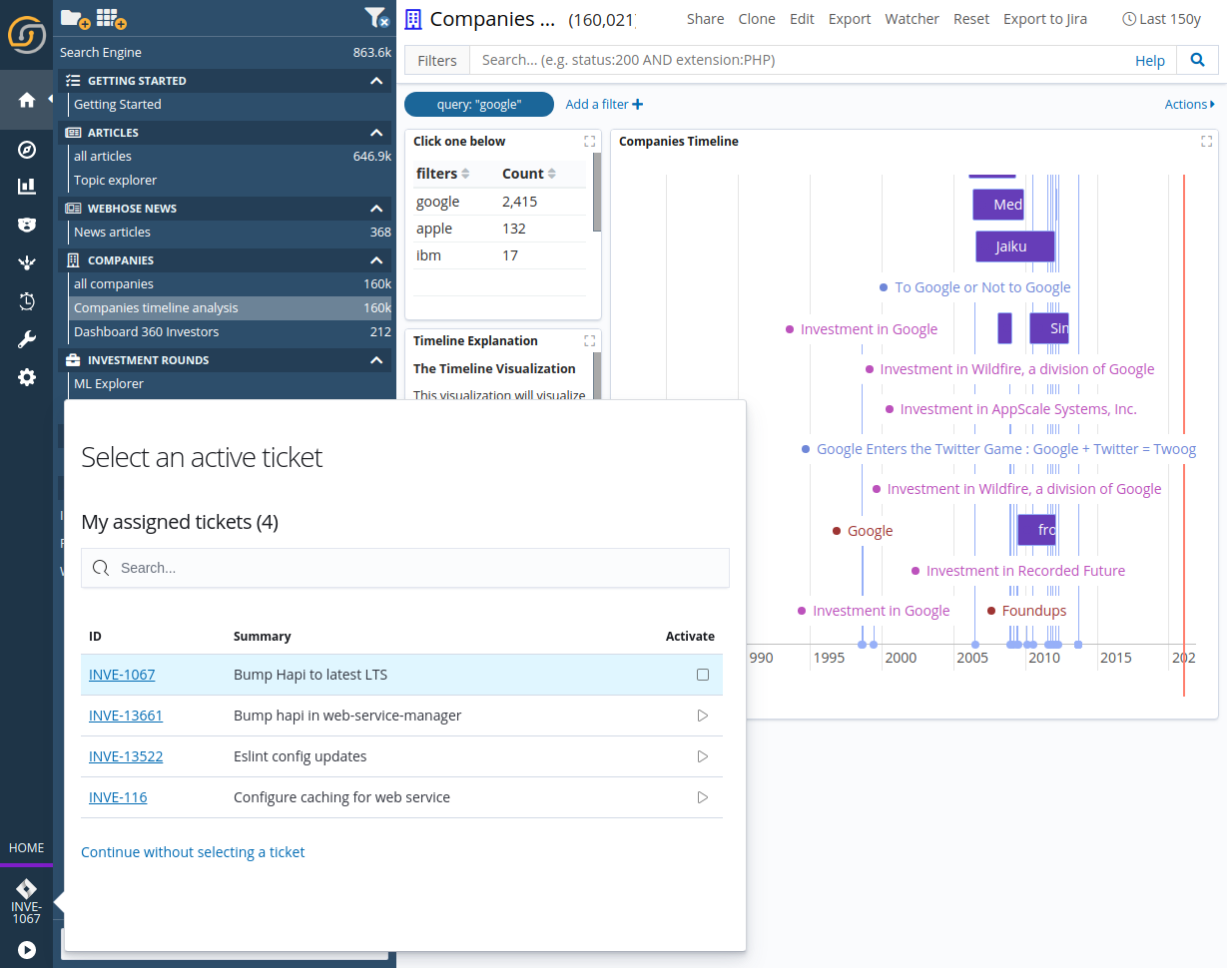The image size is (1232, 968).
Task: Click the building icon by Companies title
Action: click(x=413, y=19)
